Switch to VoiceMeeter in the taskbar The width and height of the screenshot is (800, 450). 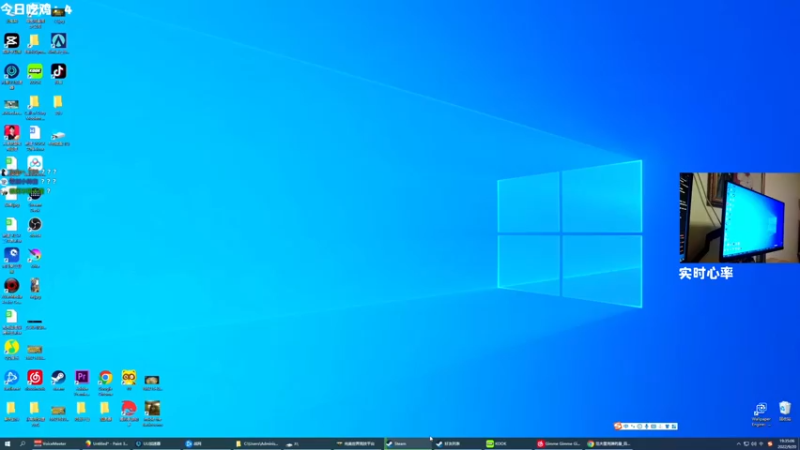click(x=55, y=444)
